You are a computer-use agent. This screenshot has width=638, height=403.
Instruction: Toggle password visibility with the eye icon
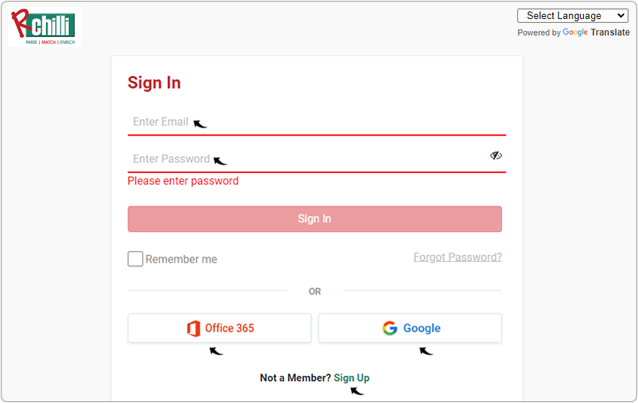click(496, 156)
